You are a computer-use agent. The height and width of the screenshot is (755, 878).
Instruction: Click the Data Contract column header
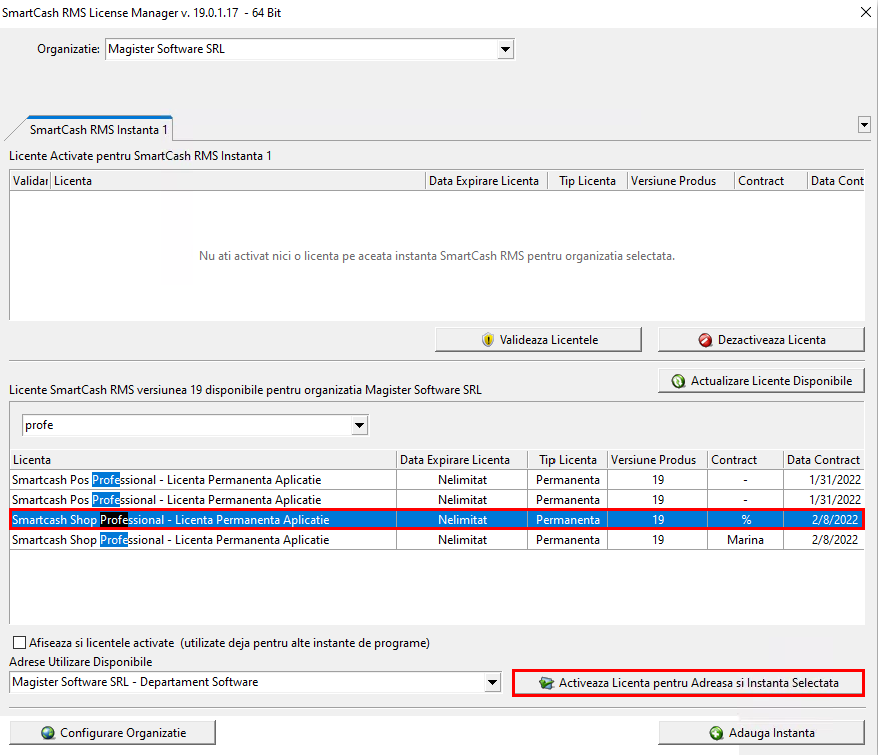click(824, 460)
